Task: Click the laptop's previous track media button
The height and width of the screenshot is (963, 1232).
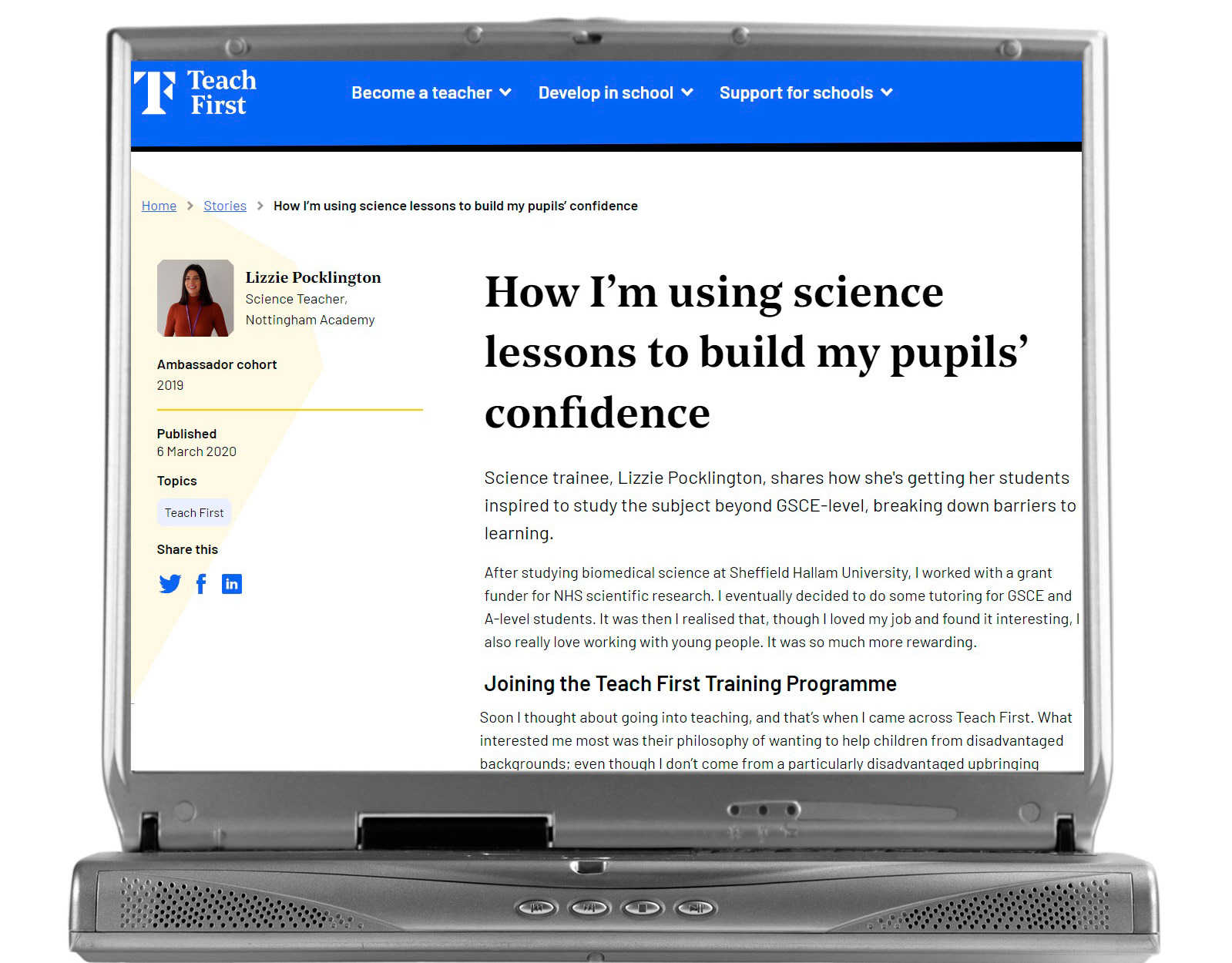Action: point(536,908)
